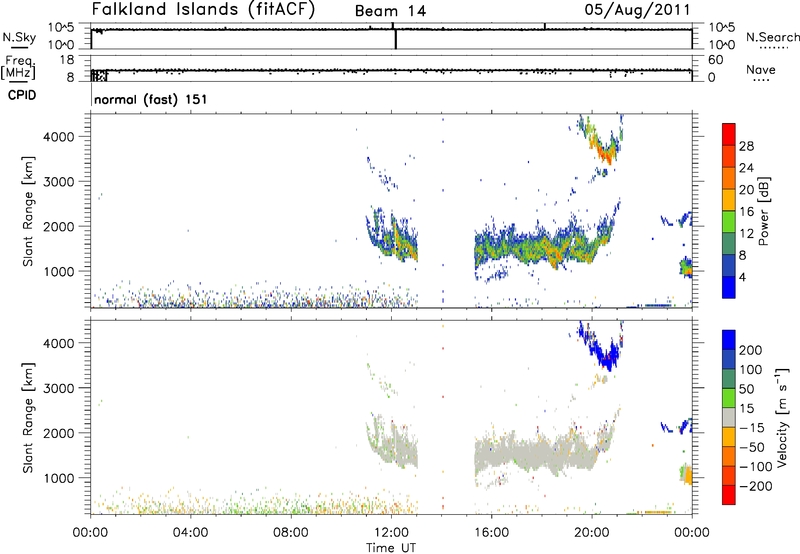This screenshot has height=554, width=800.
Task: Click the "16" label on the Power color bar
Action: 746,212
